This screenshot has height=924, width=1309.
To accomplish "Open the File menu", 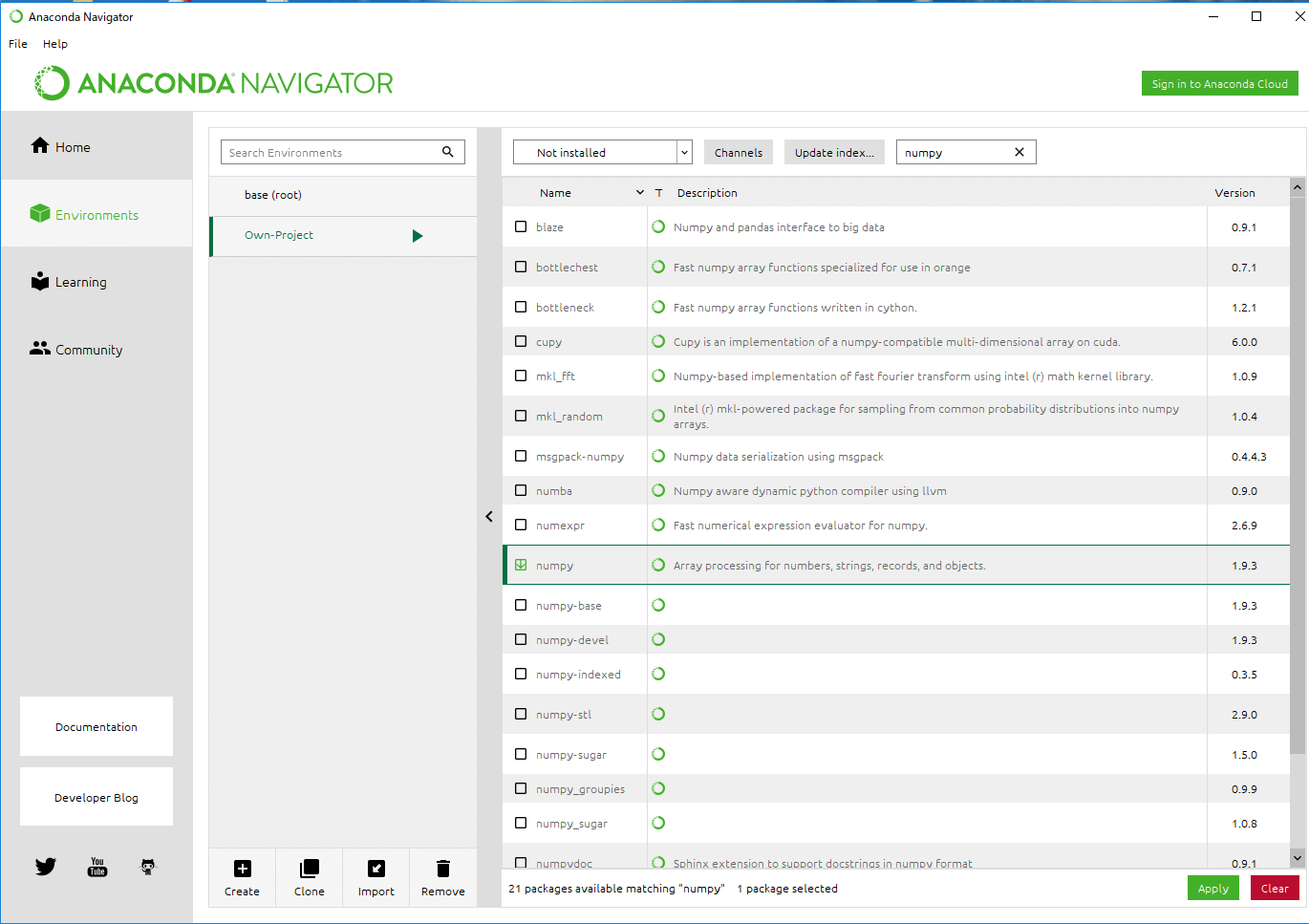I will 18,44.
